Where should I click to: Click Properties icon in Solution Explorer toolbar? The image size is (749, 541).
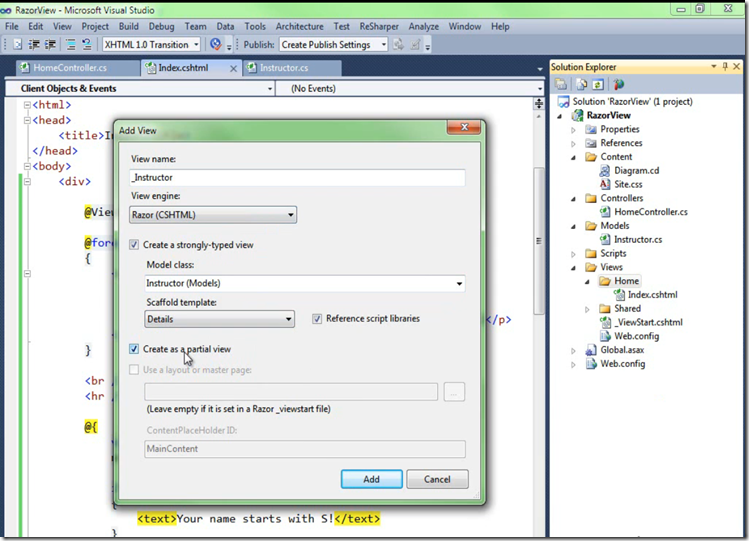[561, 85]
